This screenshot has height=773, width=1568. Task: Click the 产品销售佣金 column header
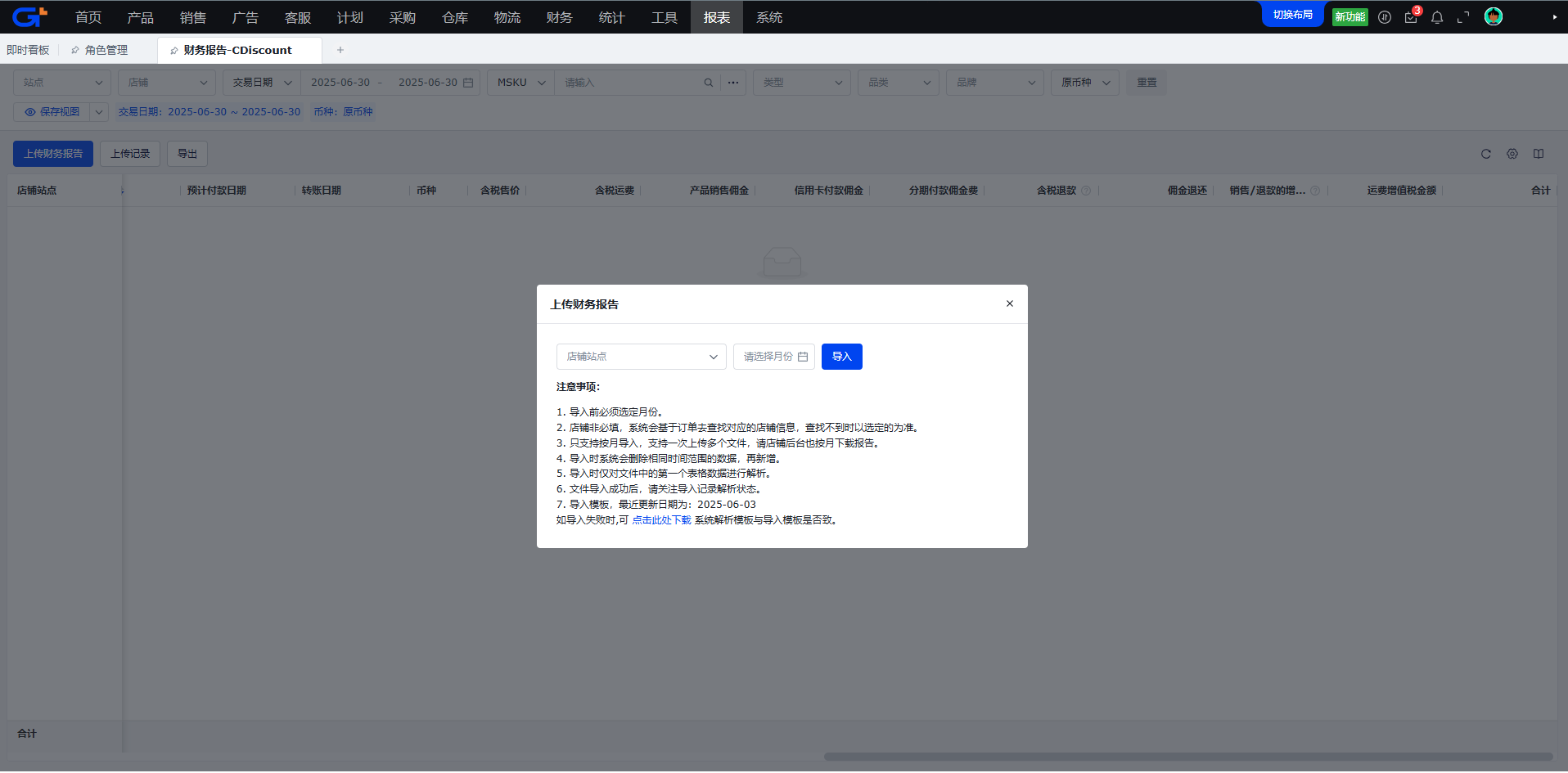(719, 191)
